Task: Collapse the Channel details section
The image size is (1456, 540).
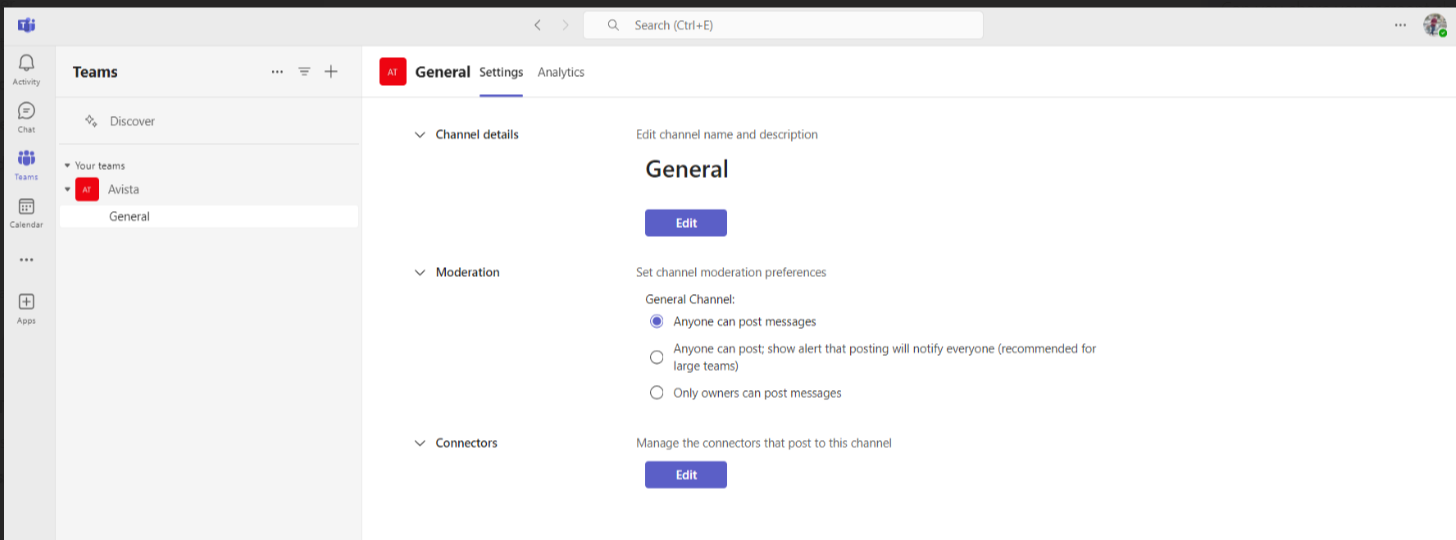Action: click(420, 135)
